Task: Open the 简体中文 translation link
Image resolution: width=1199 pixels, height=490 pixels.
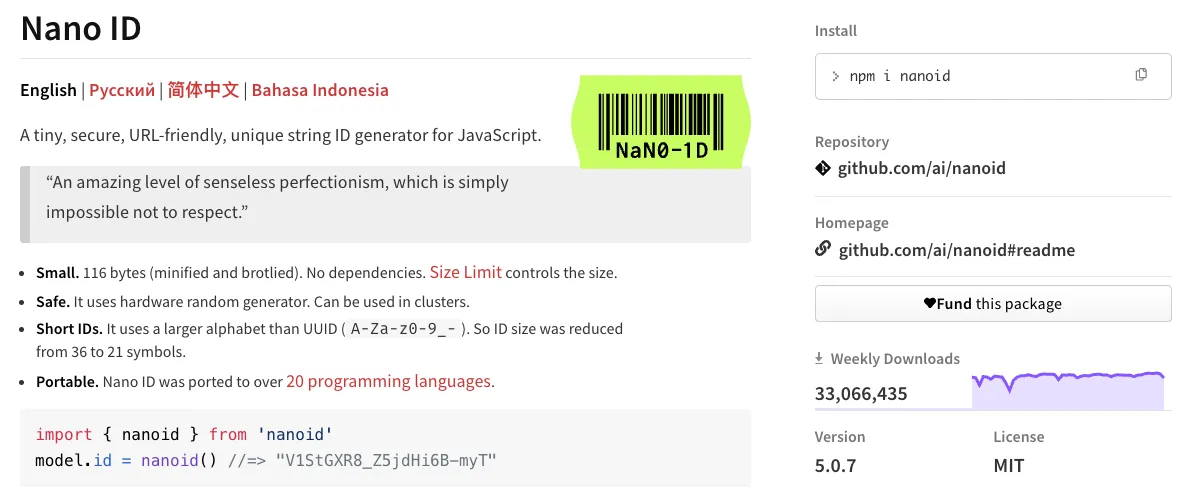Action: coord(203,90)
